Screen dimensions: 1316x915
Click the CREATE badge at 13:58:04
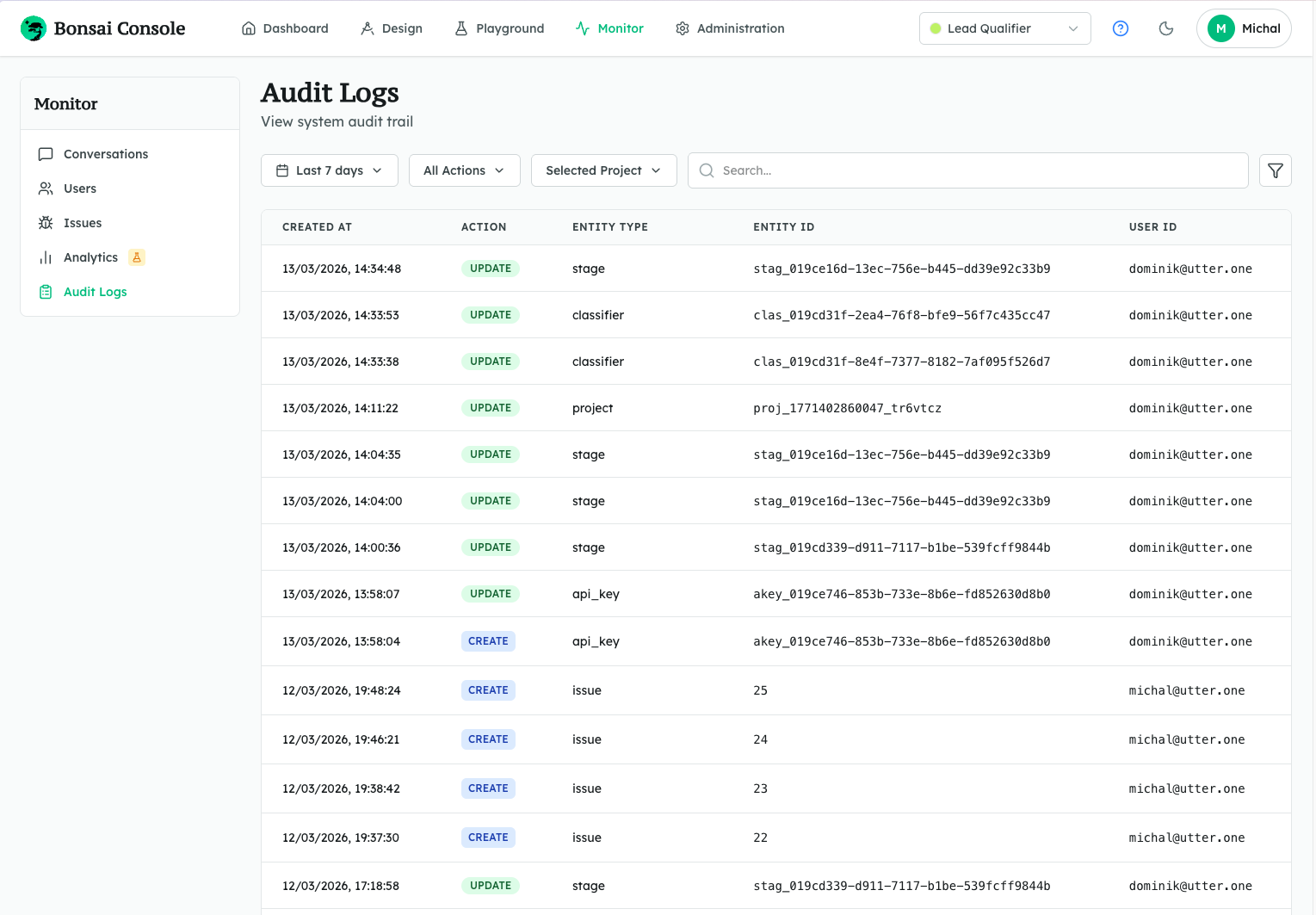488,641
